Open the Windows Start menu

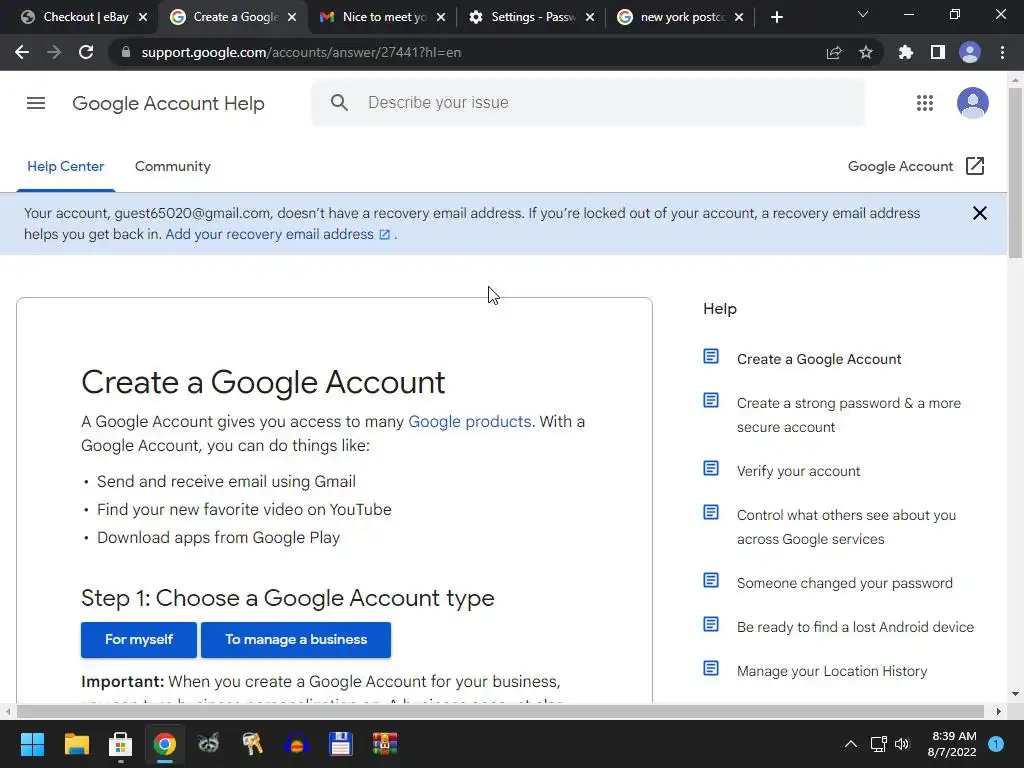32,744
